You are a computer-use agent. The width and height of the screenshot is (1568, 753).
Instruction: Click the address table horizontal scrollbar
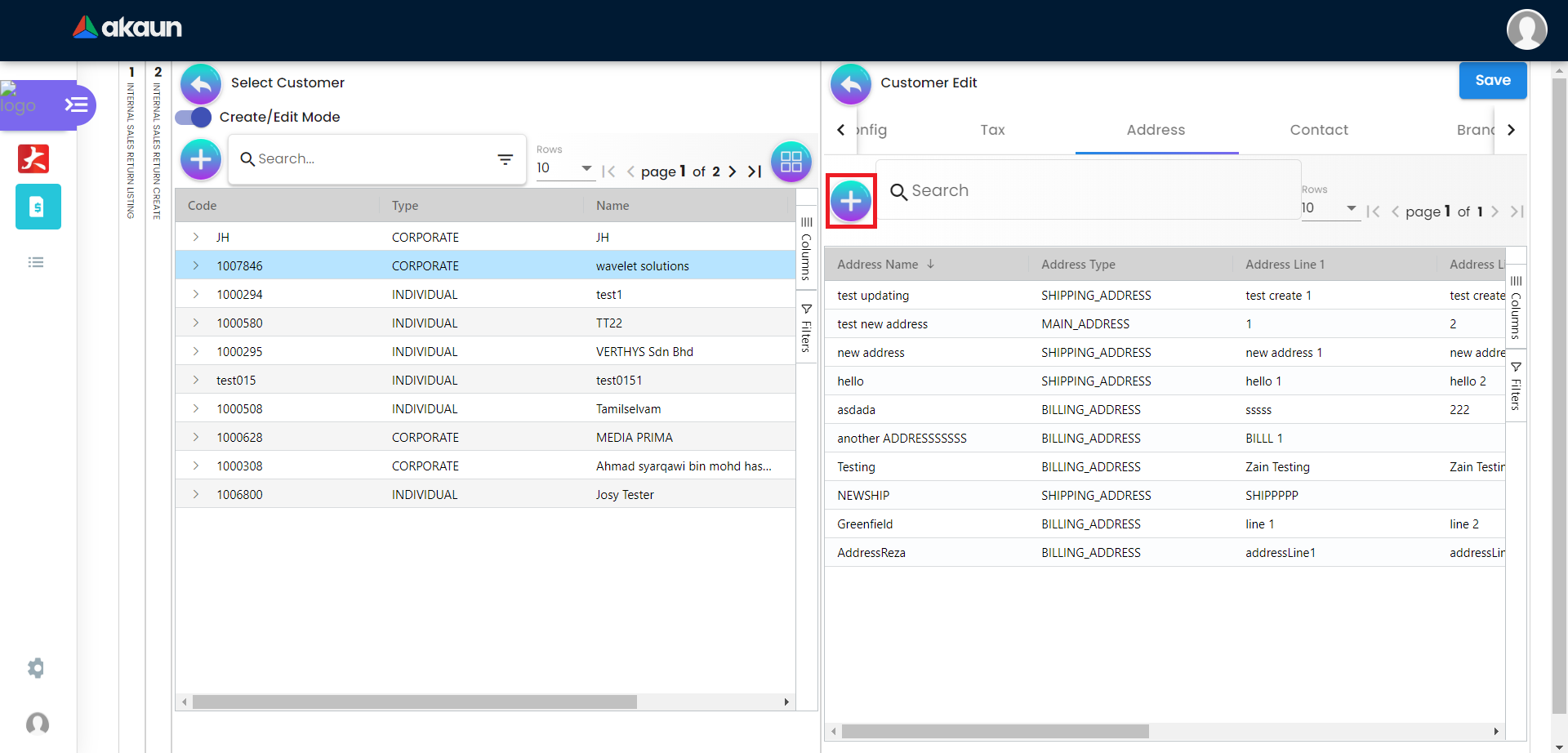click(x=995, y=732)
